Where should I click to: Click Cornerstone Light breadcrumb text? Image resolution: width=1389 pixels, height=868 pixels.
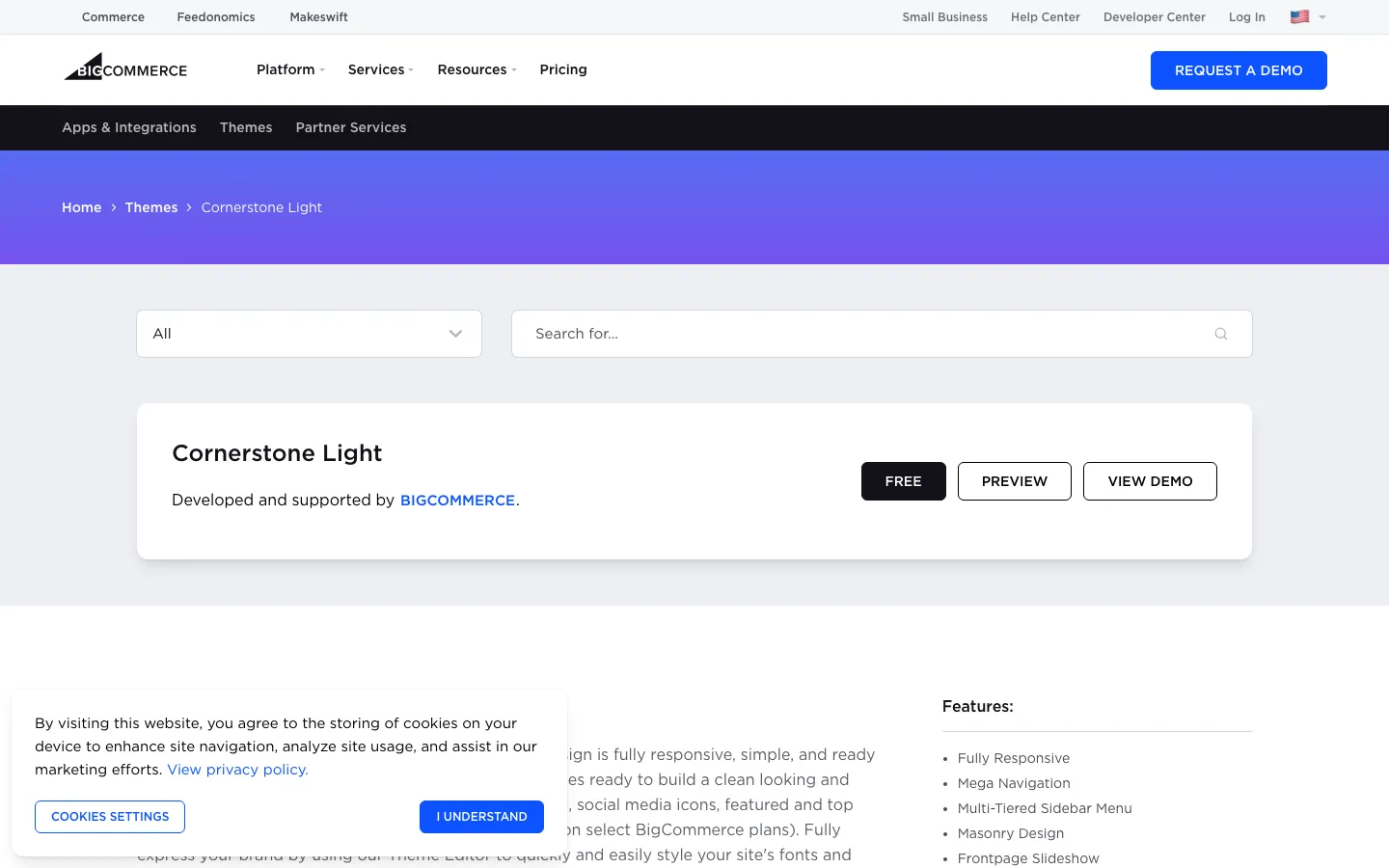point(261,207)
